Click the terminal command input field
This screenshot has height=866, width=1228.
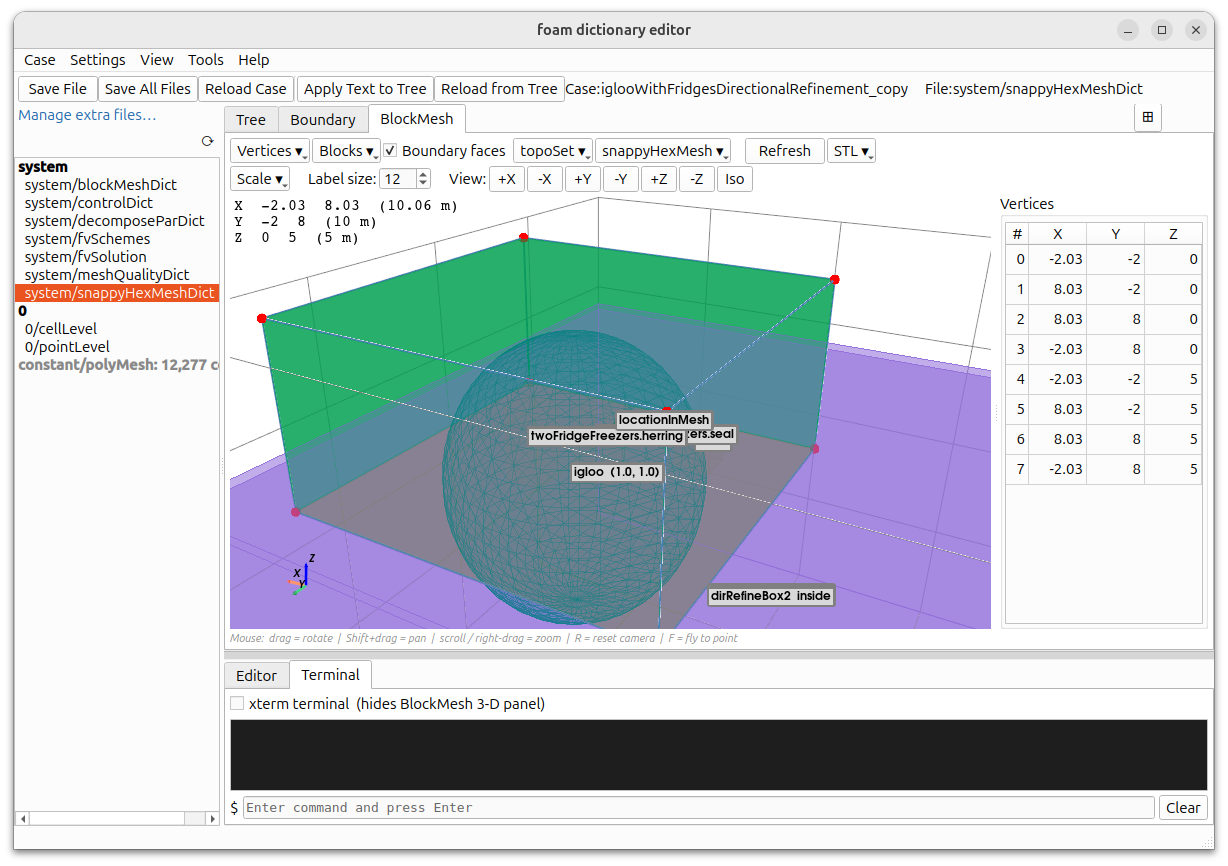[x=699, y=808]
